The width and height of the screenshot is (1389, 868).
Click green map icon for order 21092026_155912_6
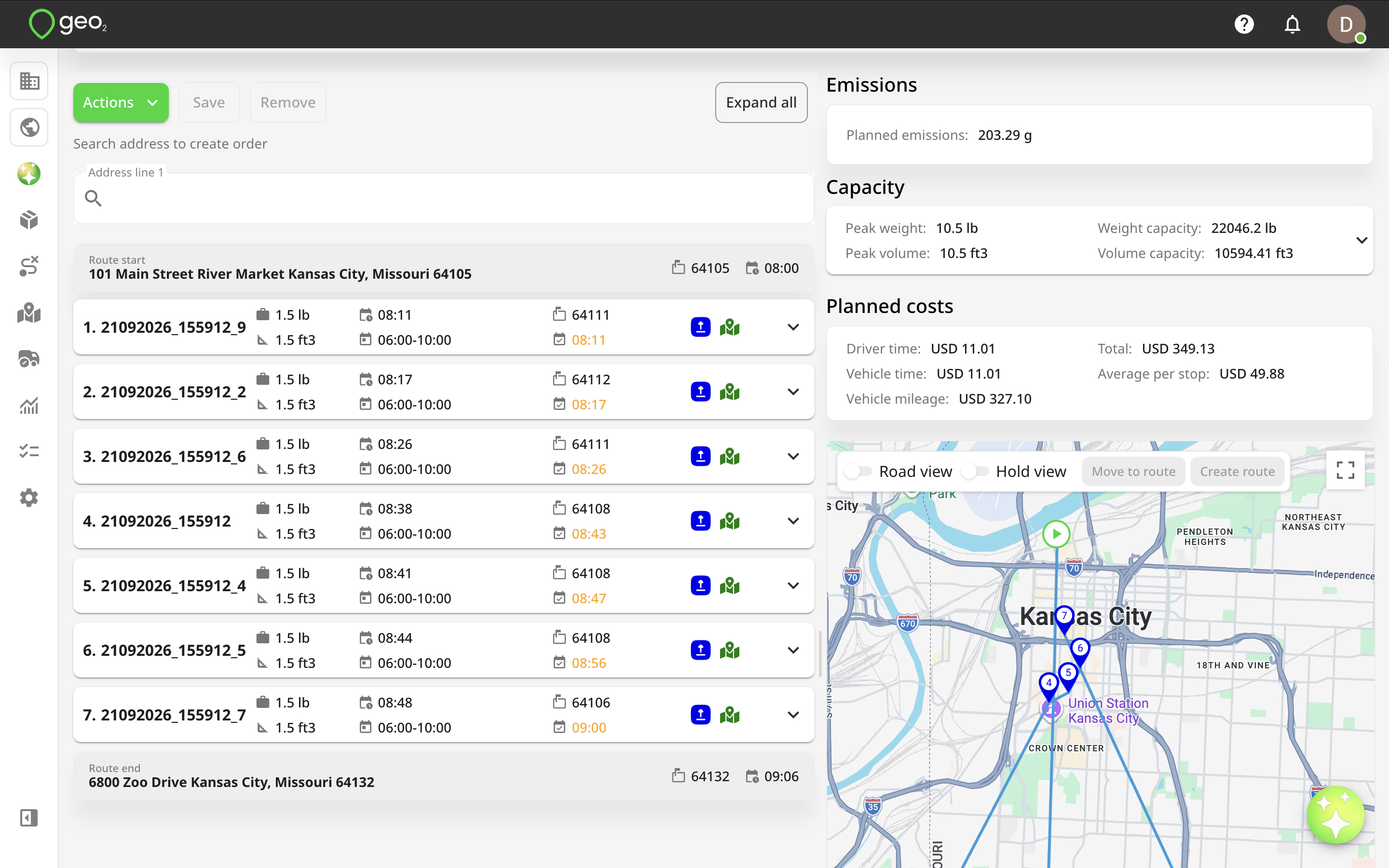(730, 456)
